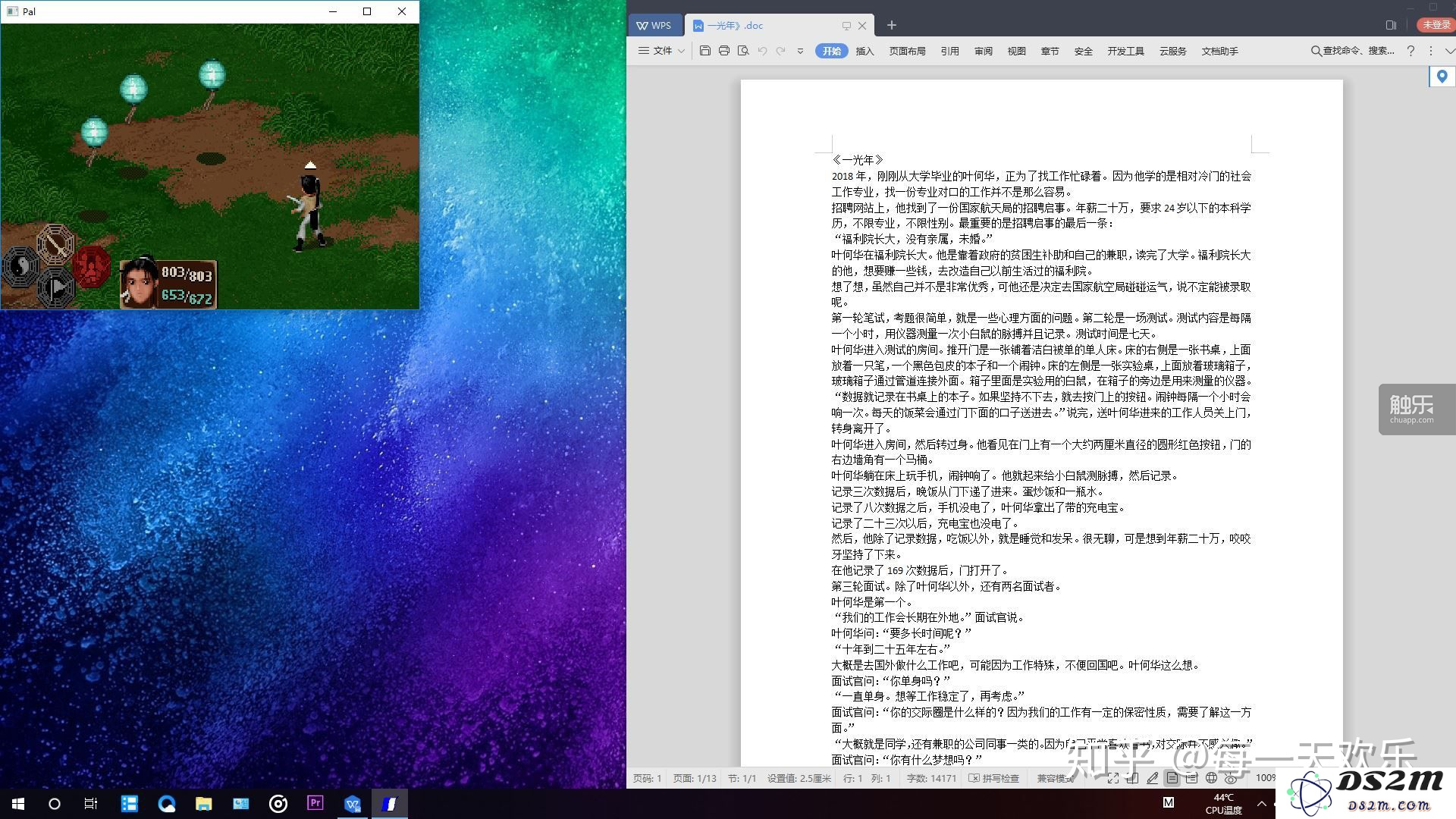
Task: Open the WPS home tab
Action: point(654,25)
